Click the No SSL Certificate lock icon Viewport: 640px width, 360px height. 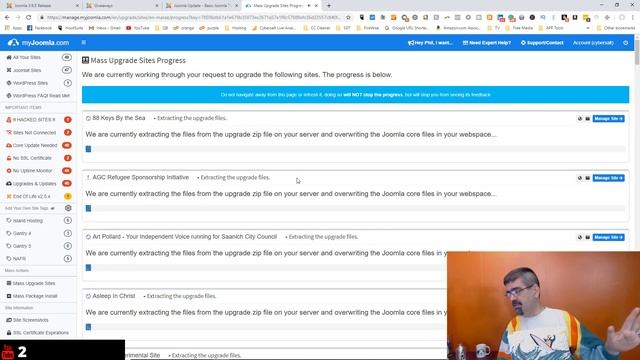tap(9, 158)
